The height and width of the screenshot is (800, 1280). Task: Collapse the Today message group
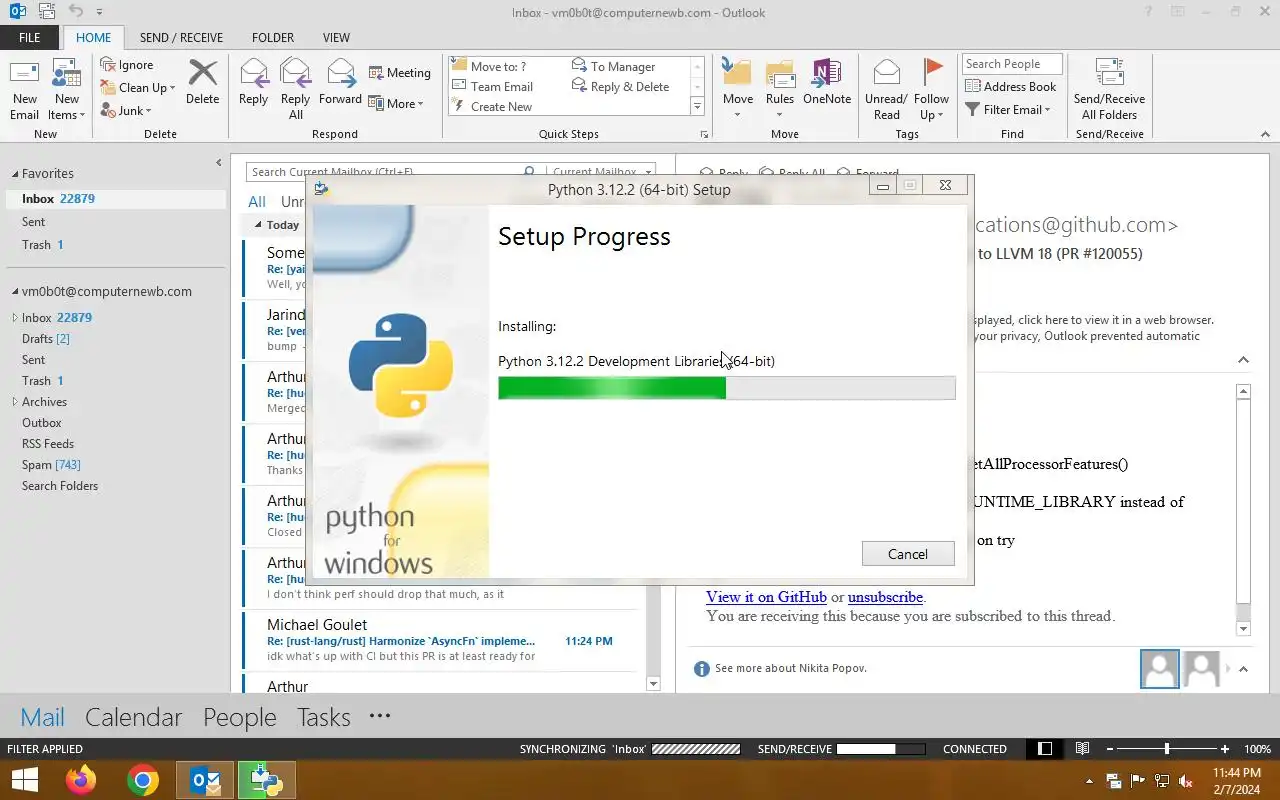click(259, 226)
